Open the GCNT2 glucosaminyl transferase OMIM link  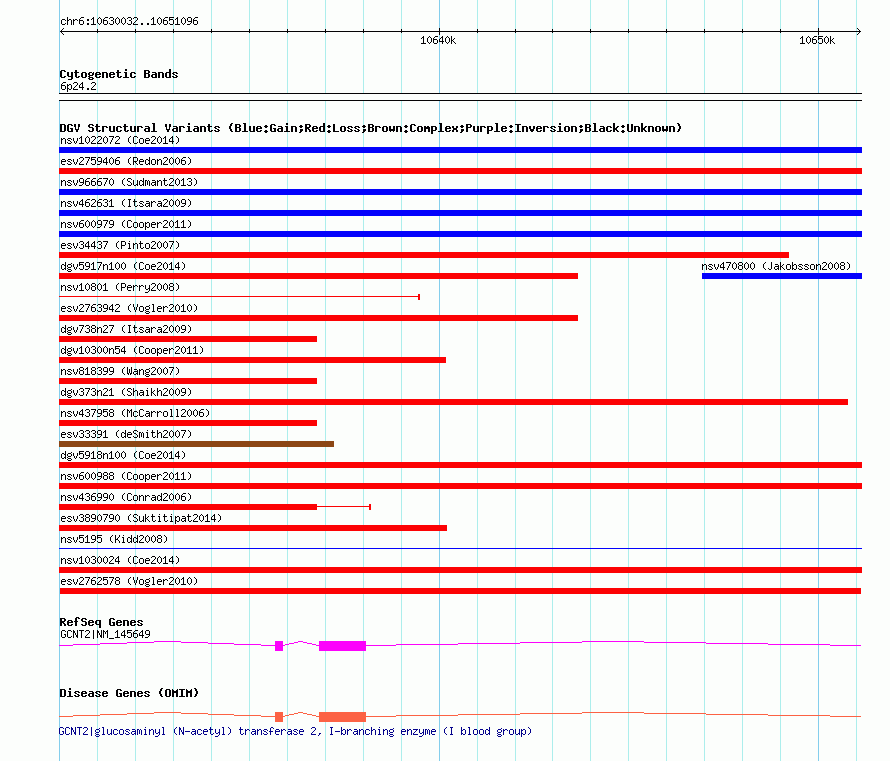[295, 731]
